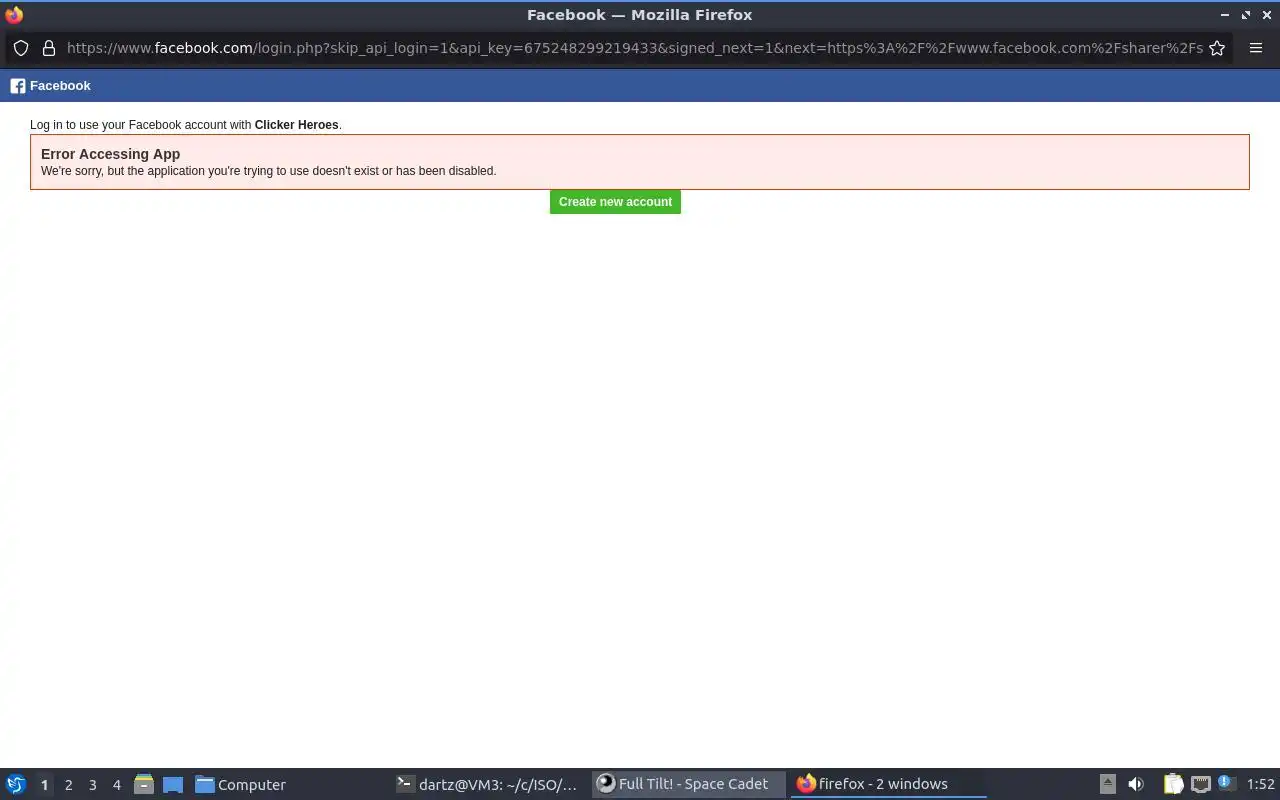The width and height of the screenshot is (1280, 800).
Task: Open tracking protection shield icon
Action: click(21, 48)
